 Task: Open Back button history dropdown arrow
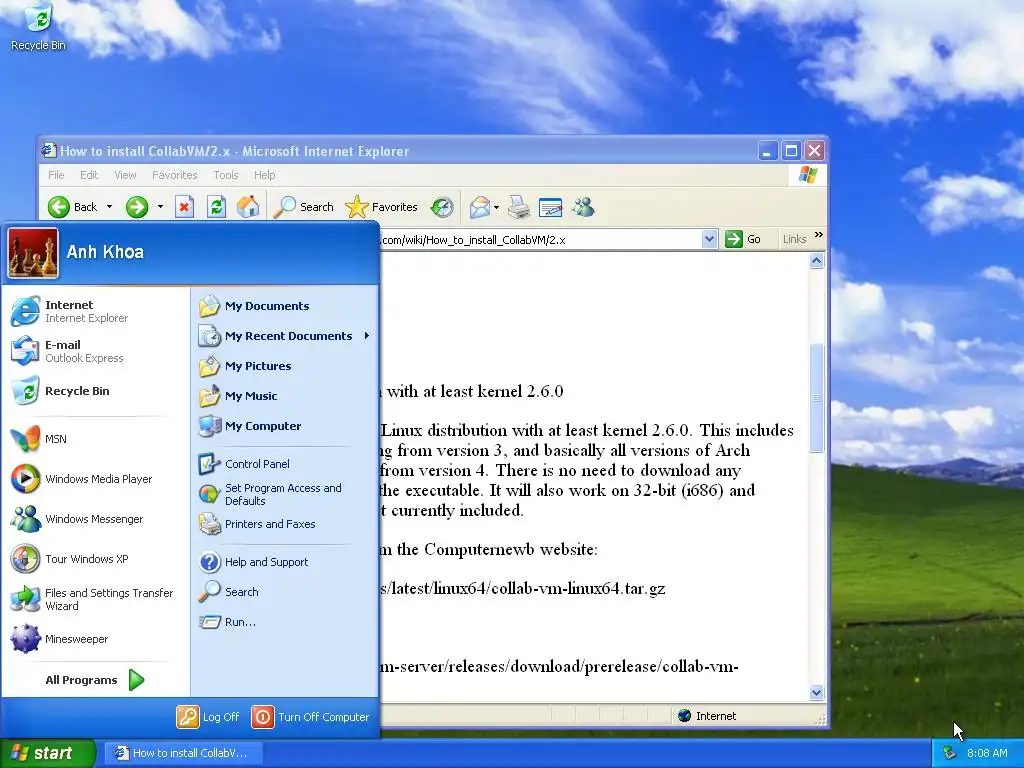(109, 207)
